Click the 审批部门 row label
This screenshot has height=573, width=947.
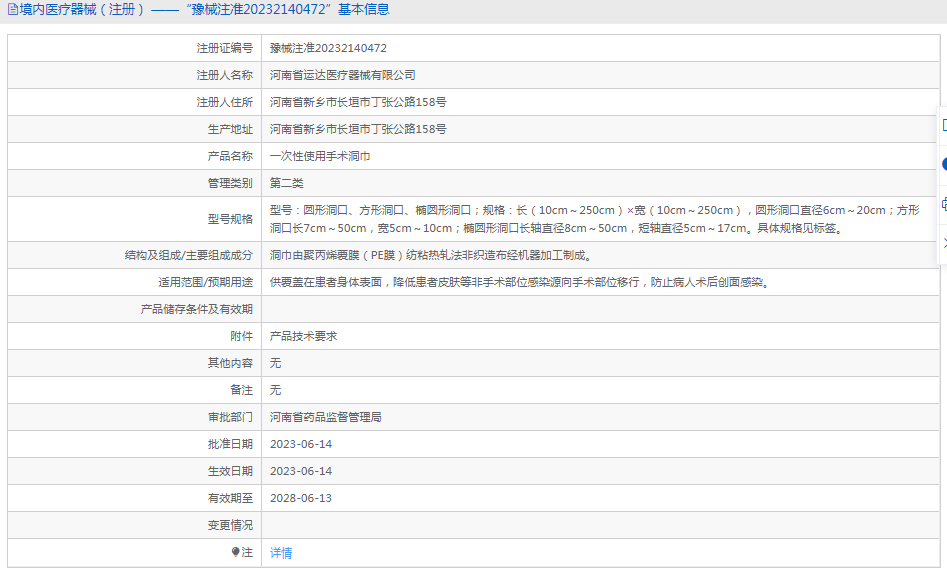230,417
